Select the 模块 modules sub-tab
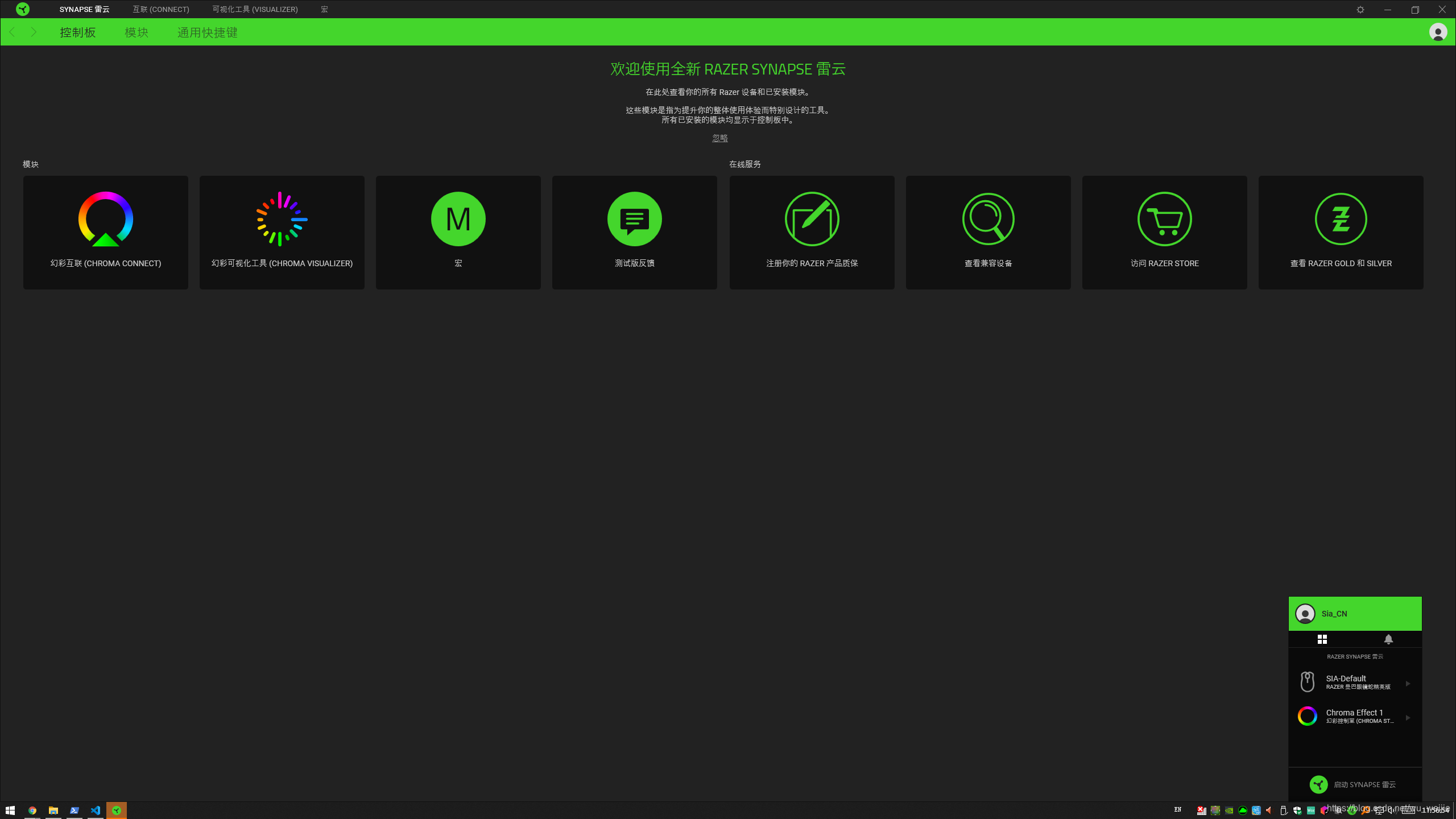The width and height of the screenshot is (1456, 819). (136, 32)
